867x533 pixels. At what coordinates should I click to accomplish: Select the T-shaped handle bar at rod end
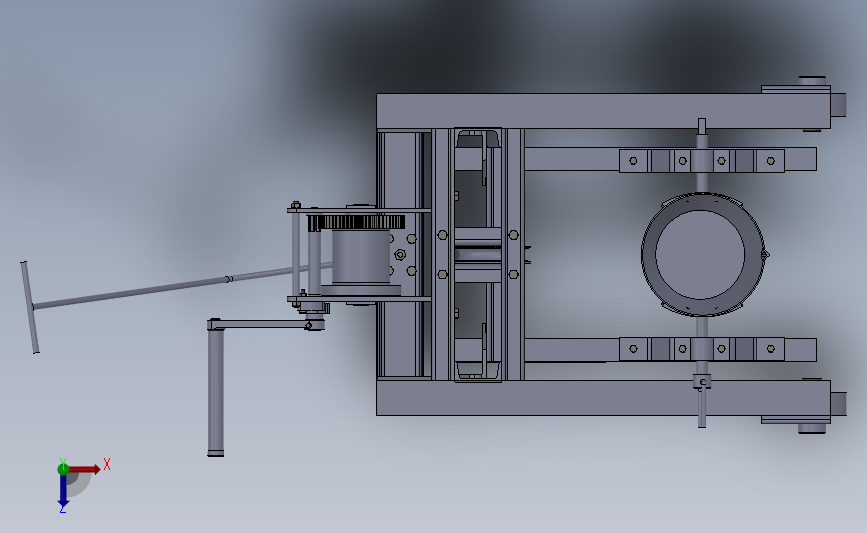(x=30, y=307)
